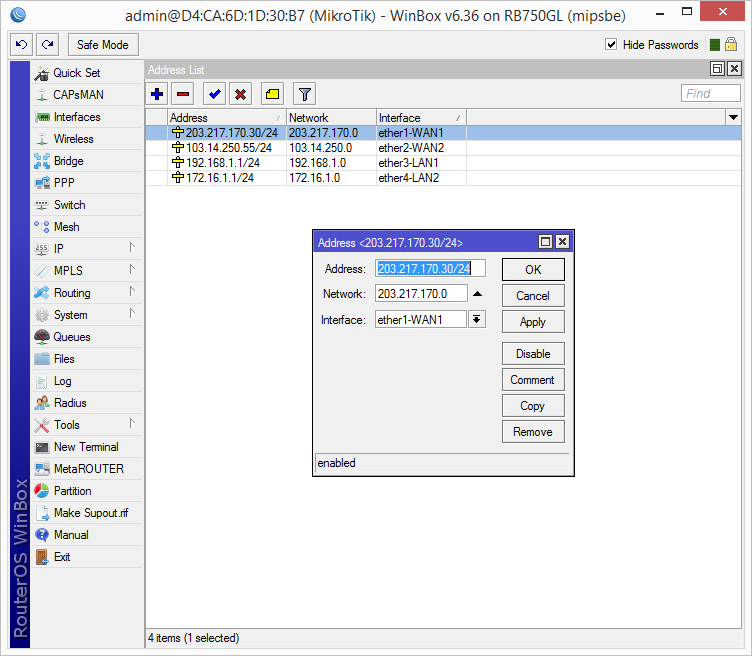The image size is (752, 656).
Task: Select row 103.14.250.55/24
Action: (x=443, y=148)
